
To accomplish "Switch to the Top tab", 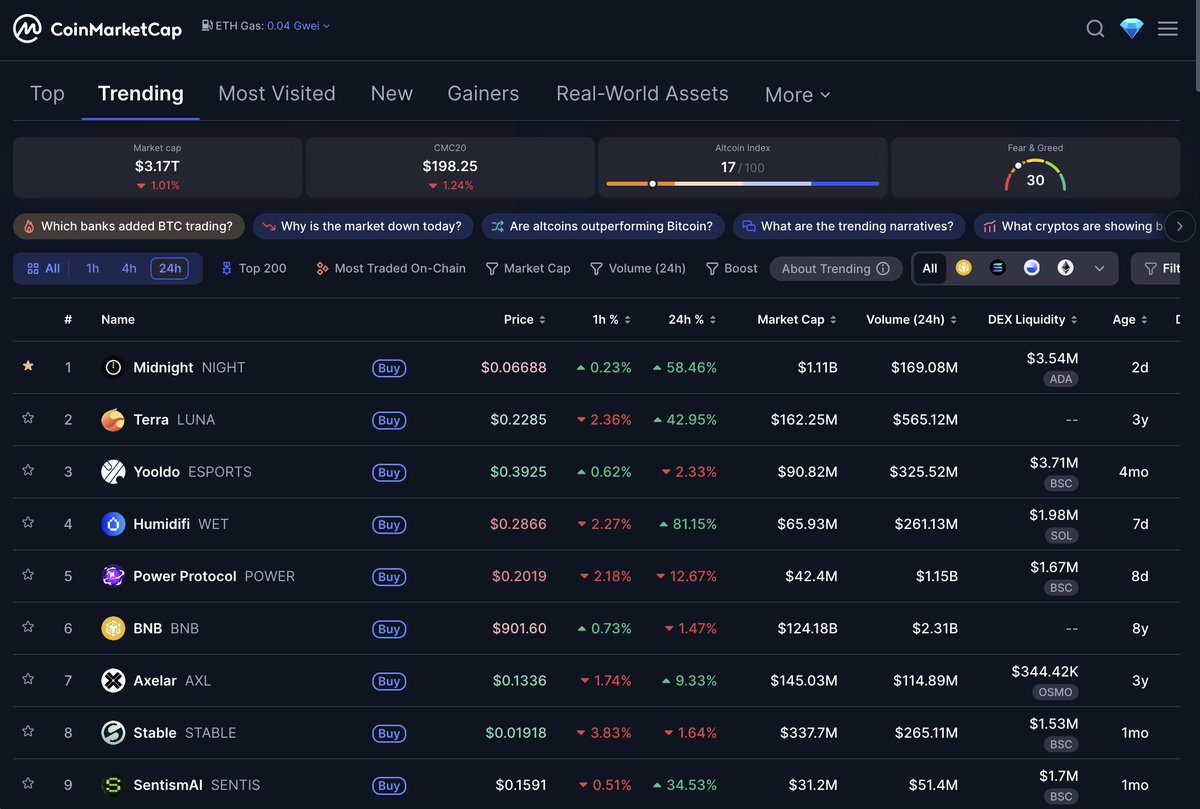I will pyautogui.click(x=47, y=93).
